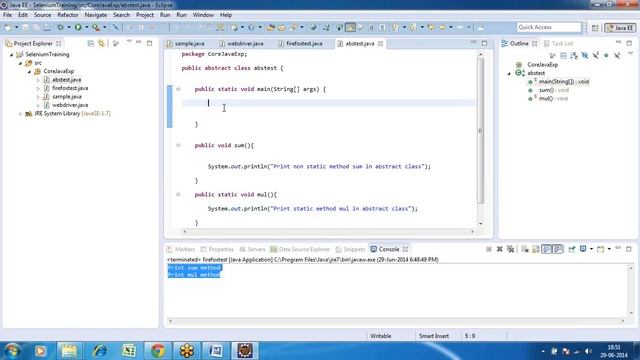Switch to the sample.java editor tab
The height and width of the screenshot is (360, 640).
click(186, 43)
